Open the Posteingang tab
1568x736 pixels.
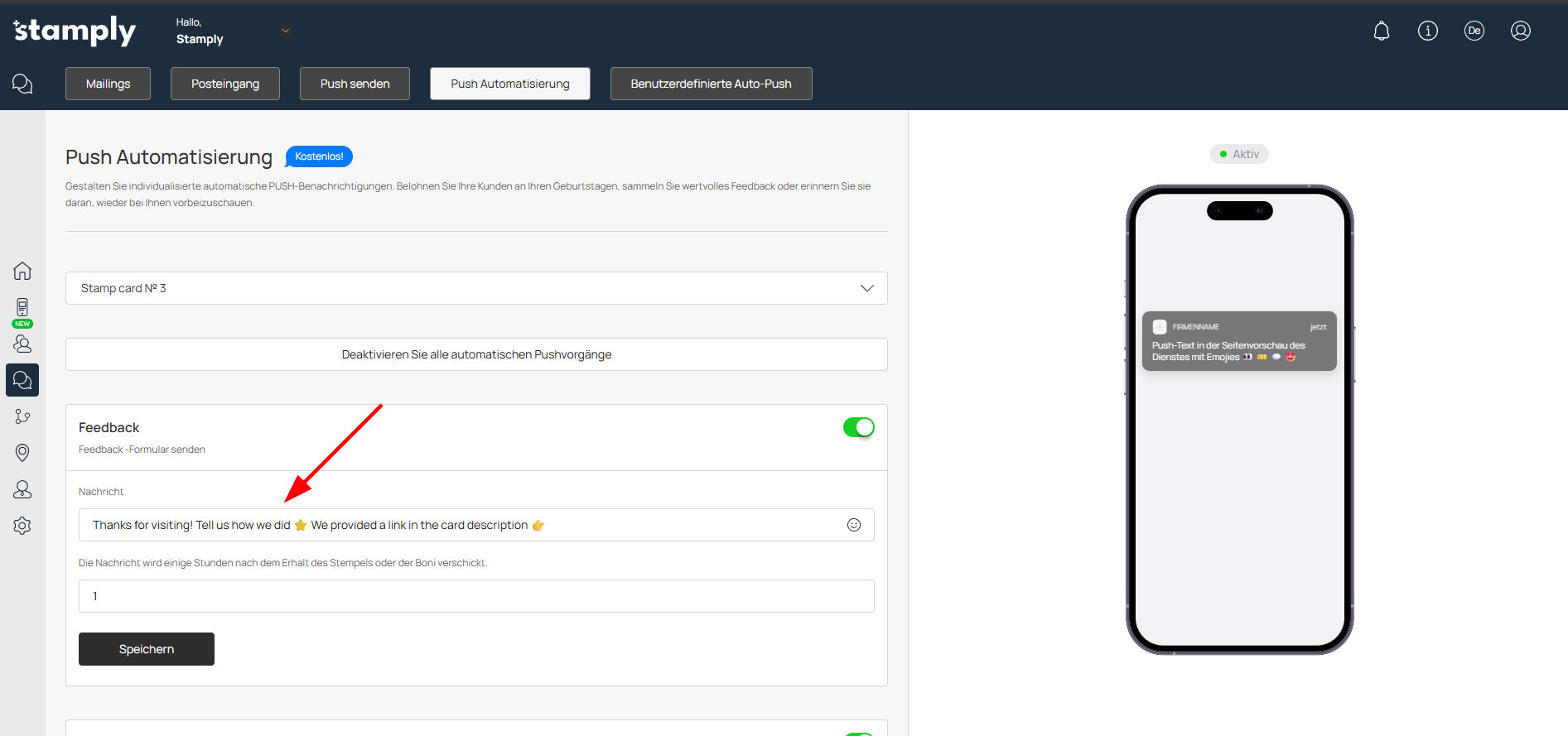click(x=225, y=84)
